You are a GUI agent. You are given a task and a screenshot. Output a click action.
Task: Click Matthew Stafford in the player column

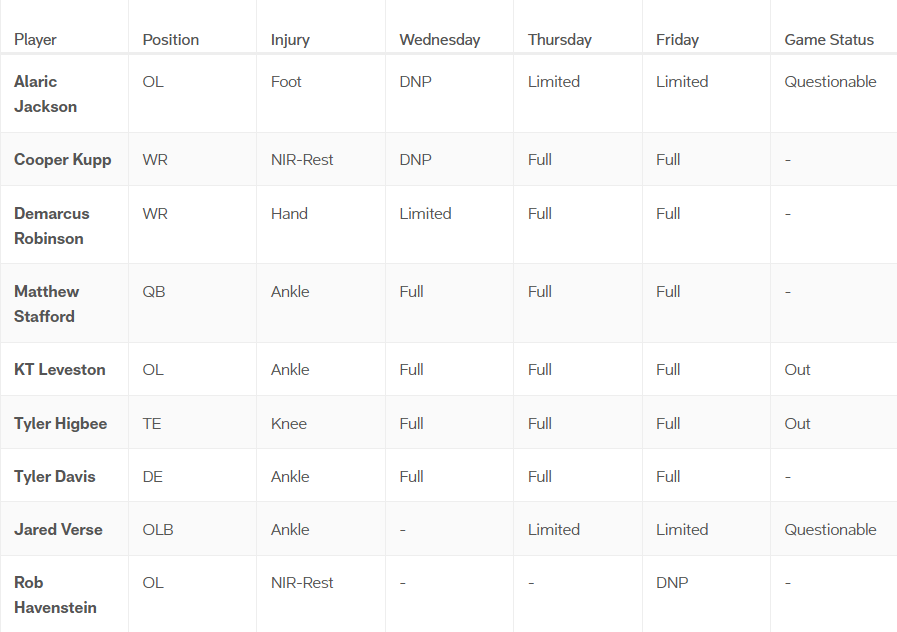tap(46, 304)
